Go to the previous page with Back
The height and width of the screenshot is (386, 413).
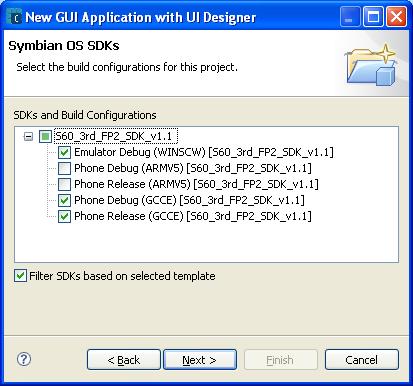click(124, 360)
